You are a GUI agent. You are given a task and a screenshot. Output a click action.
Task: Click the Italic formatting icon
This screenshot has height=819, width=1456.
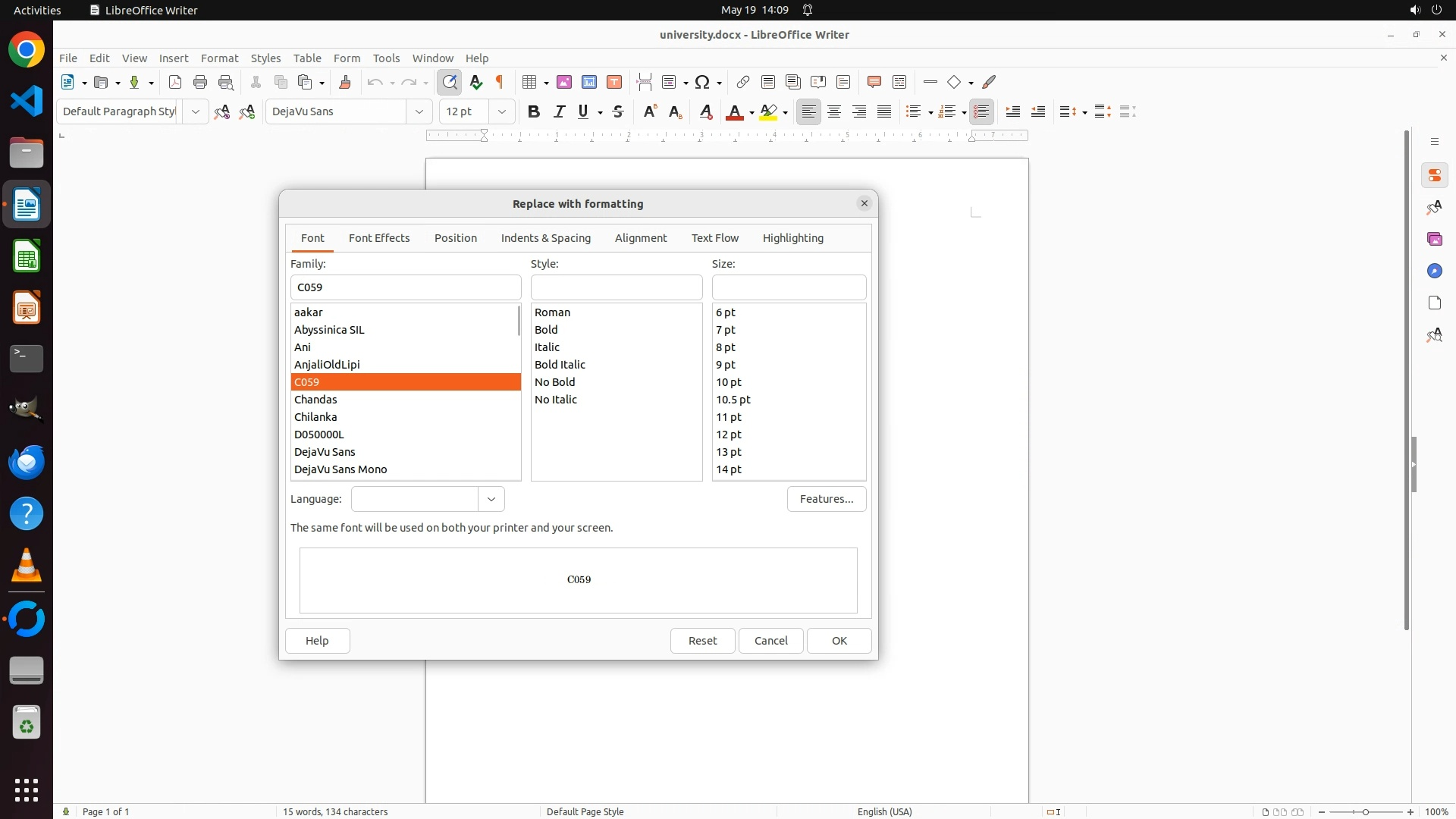point(559,111)
